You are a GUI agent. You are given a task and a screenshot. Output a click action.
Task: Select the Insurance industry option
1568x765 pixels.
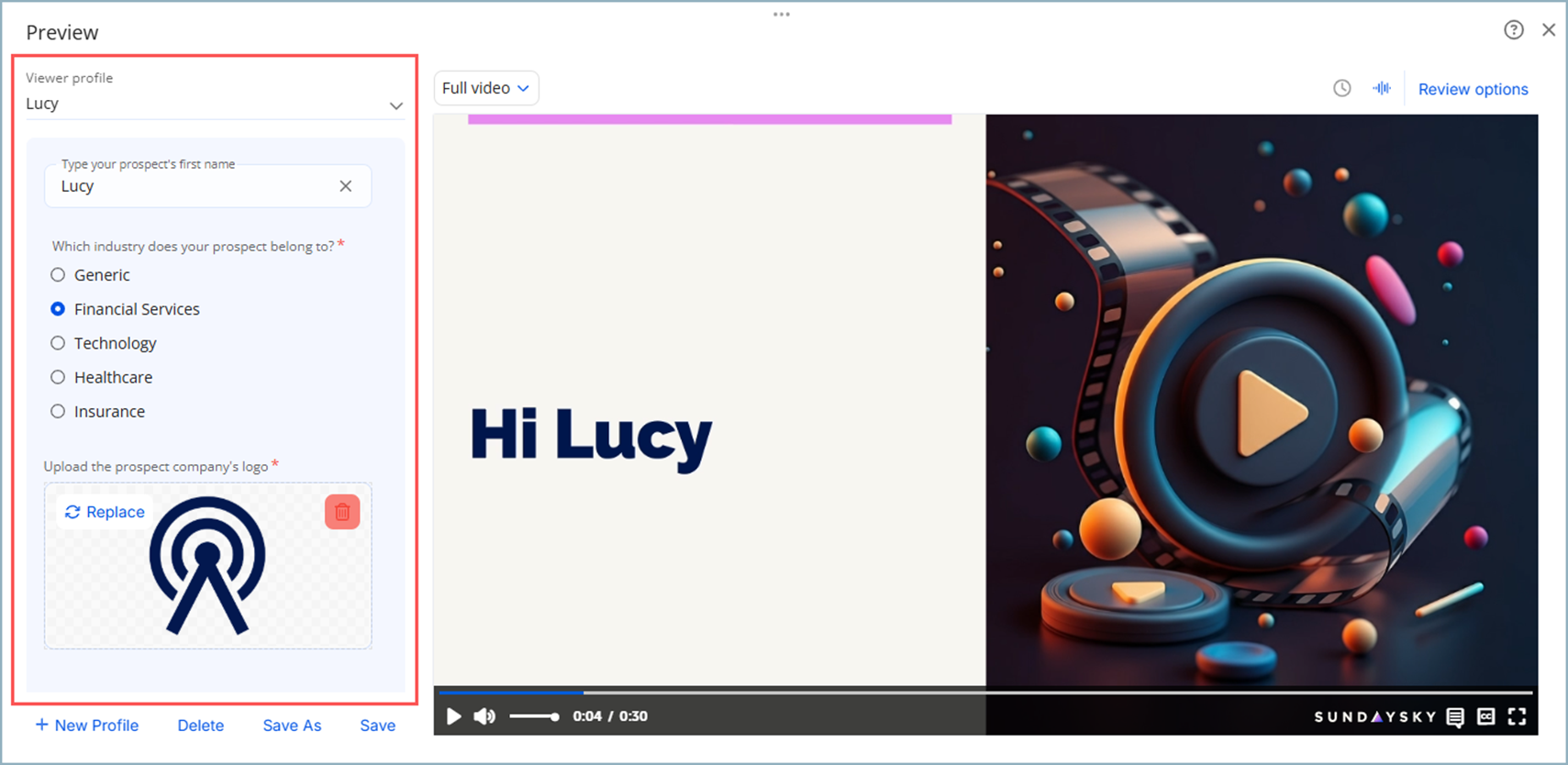(58, 411)
